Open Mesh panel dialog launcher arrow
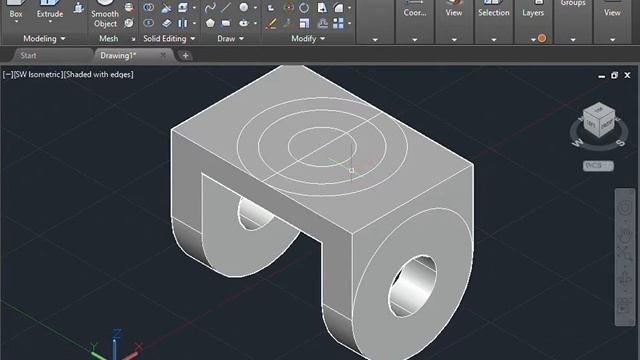 pos(133,39)
